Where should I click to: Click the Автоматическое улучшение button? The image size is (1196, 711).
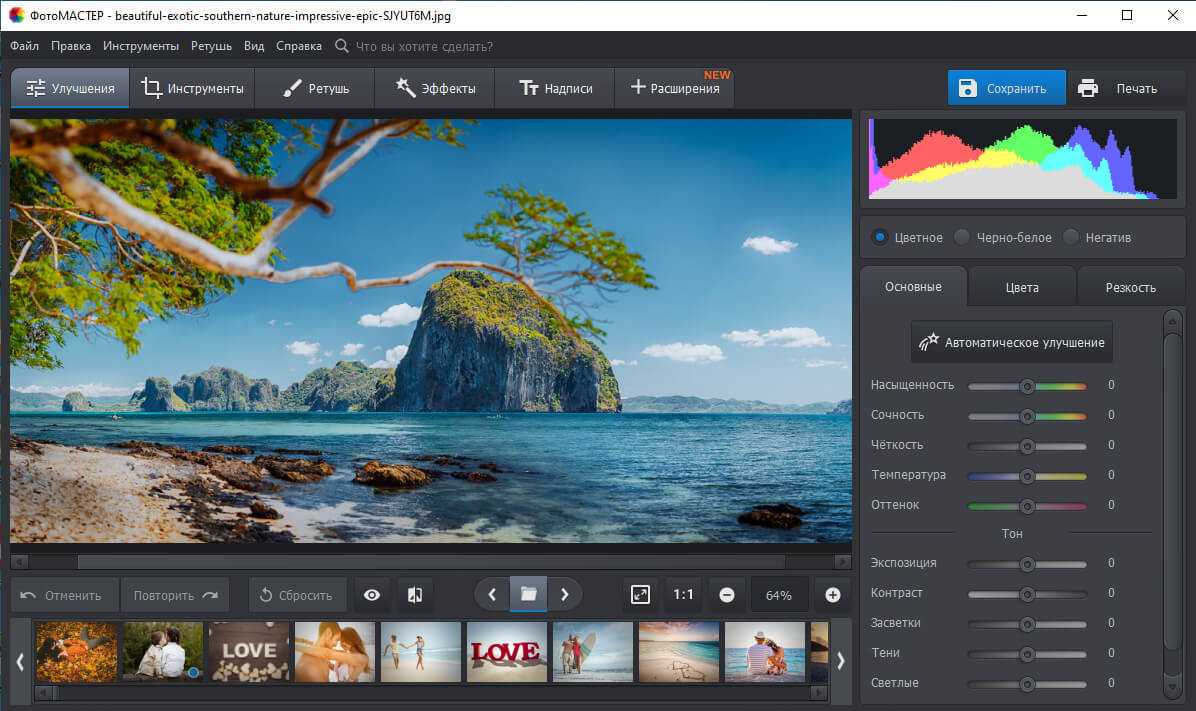coord(1011,342)
